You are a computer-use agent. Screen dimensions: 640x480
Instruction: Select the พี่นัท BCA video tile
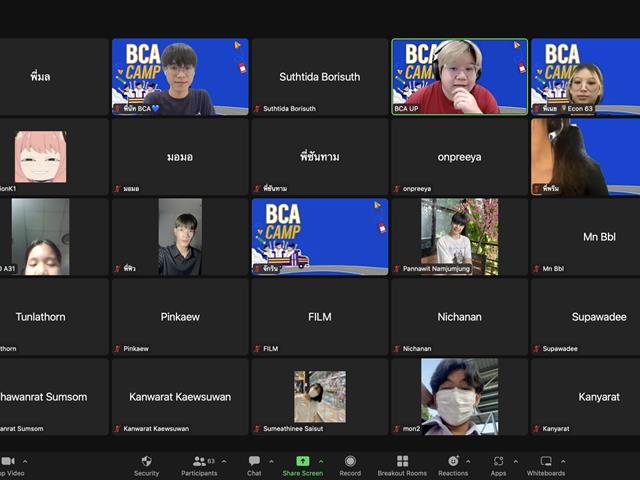(180, 77)
